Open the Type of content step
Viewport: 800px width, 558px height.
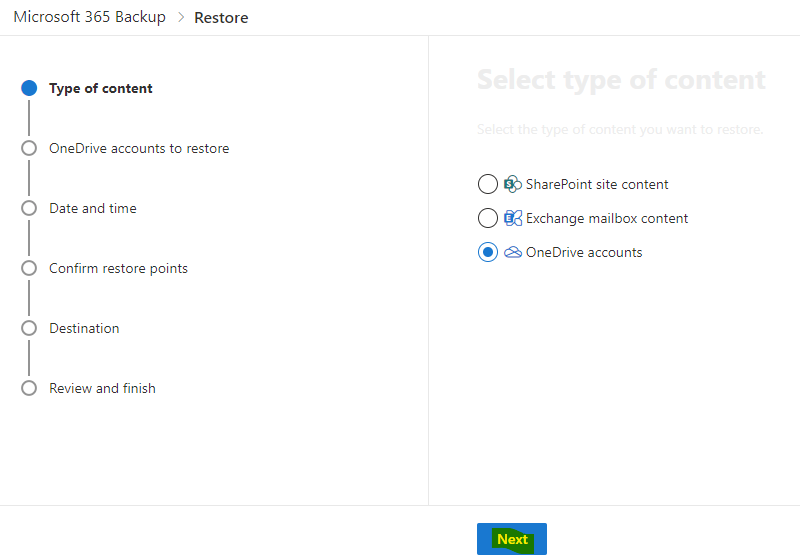coord(101,88)
